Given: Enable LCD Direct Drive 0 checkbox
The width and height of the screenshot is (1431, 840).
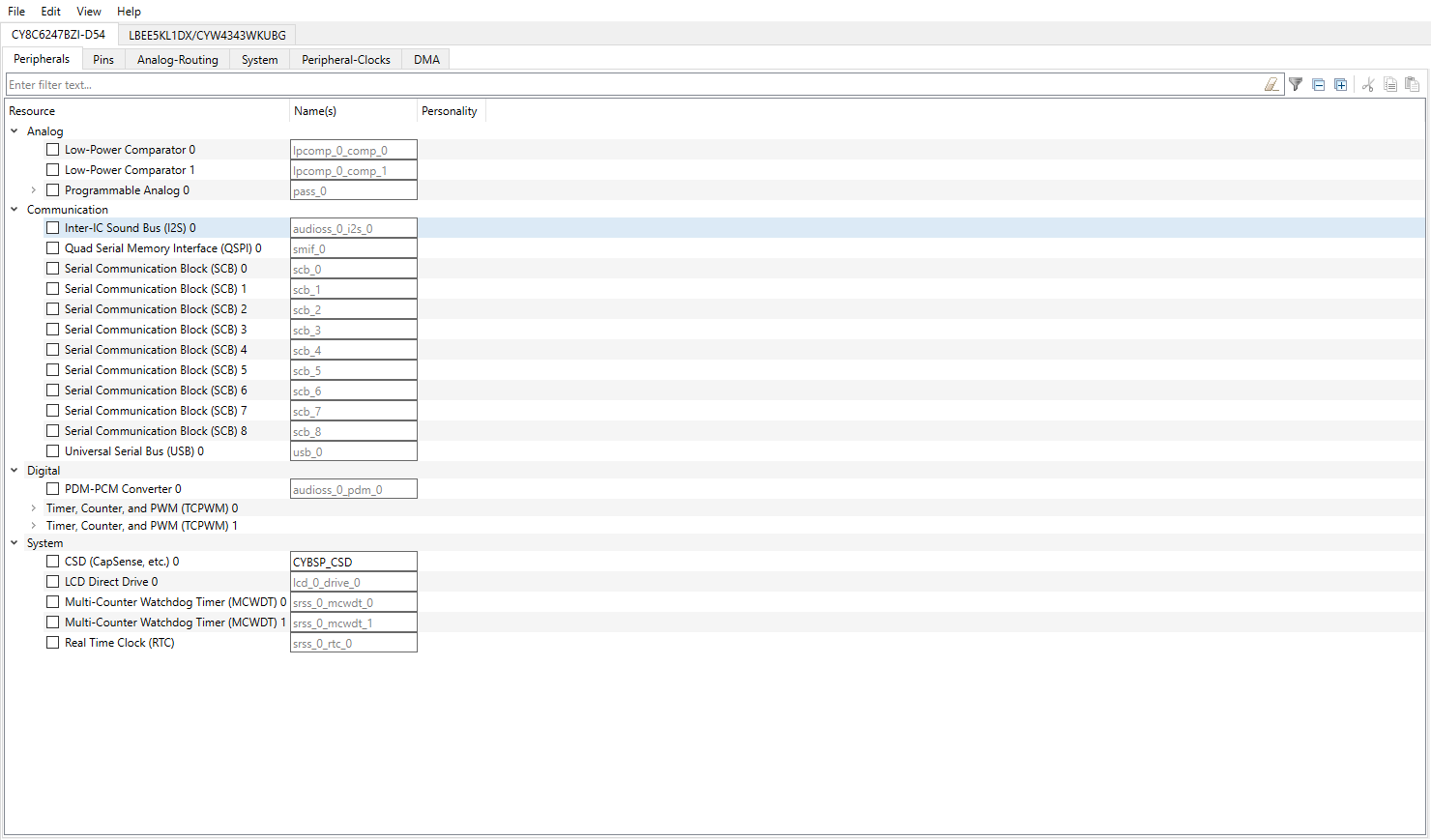Looking at the screenshot, I should tap(53, 582).
